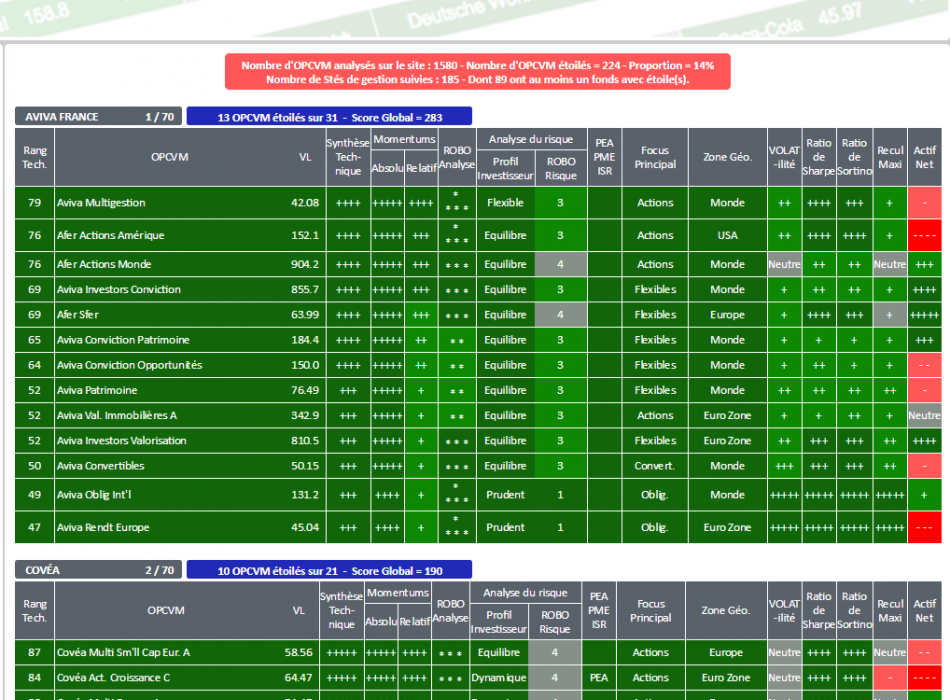
Task: Click Dynamique profile of Covéa Act. Croissance C
Action: 499,678
